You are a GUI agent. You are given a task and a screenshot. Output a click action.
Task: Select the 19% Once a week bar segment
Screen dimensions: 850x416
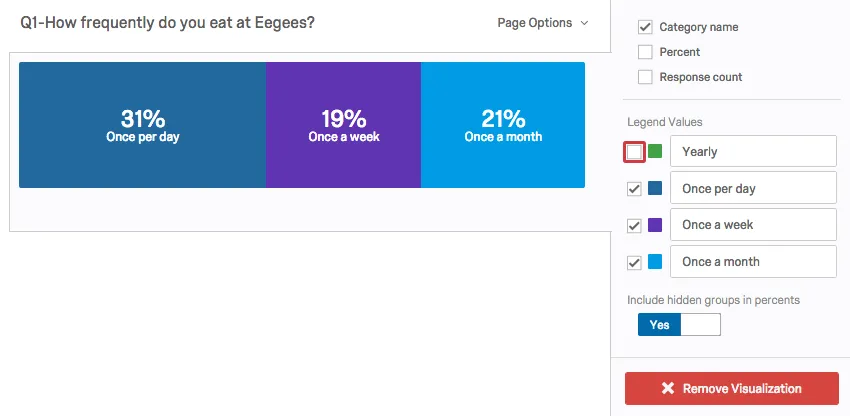point(343,125)
